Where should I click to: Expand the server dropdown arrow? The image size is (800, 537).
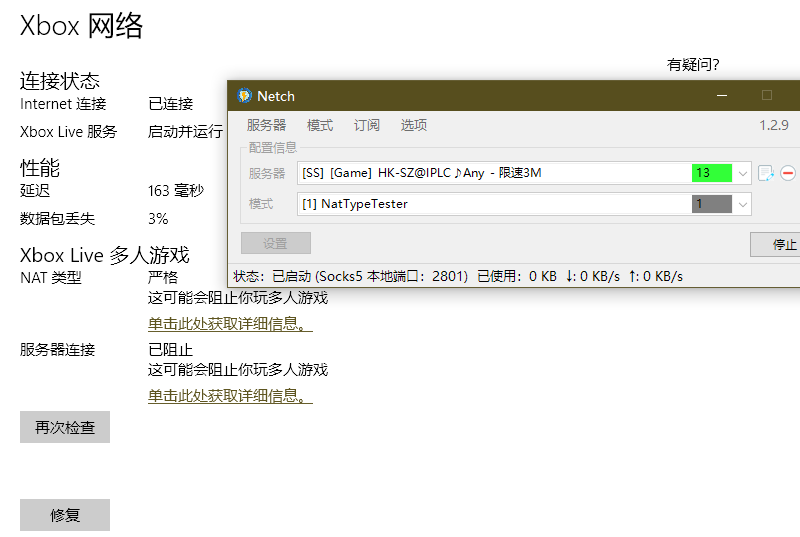(742, 173)
